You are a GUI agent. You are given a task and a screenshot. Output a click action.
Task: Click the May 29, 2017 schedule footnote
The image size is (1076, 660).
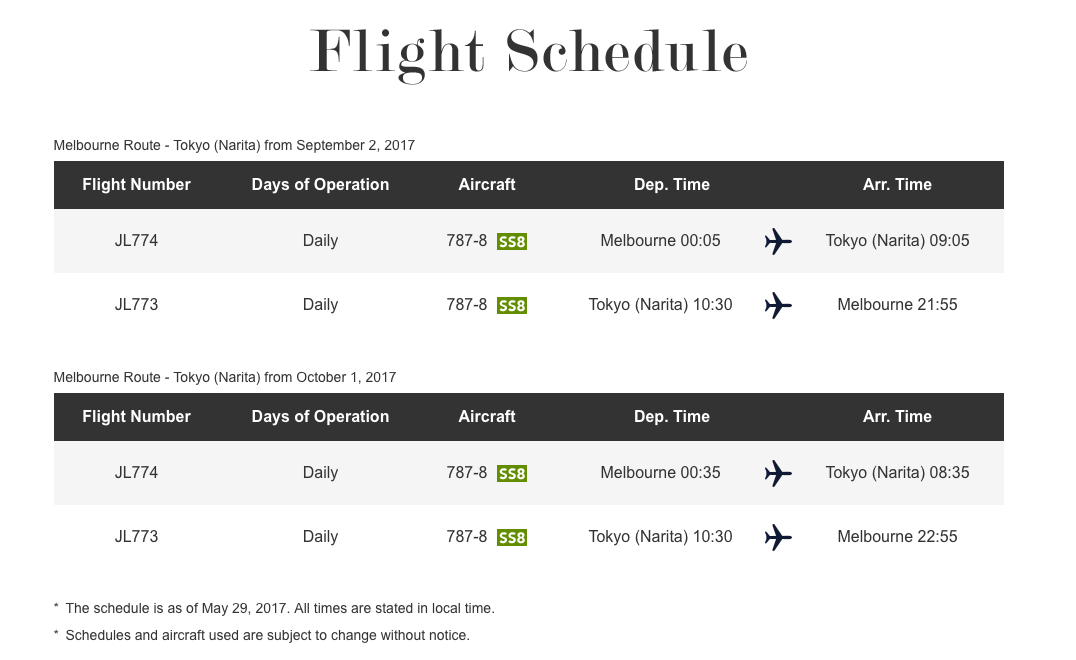click(x=274, y=609)
